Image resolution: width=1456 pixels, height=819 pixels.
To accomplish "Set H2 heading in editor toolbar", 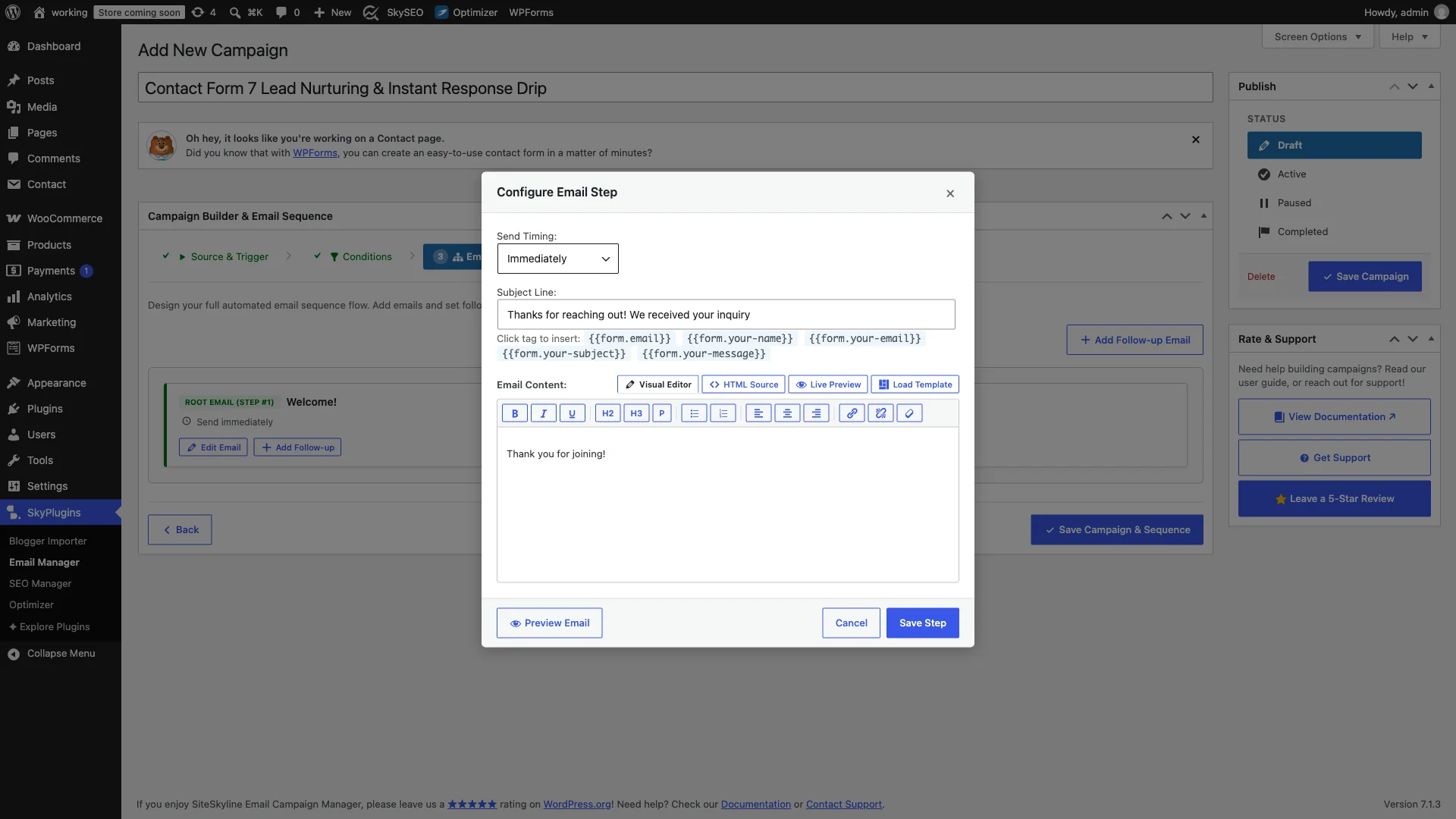I will (x=607, y=413).
